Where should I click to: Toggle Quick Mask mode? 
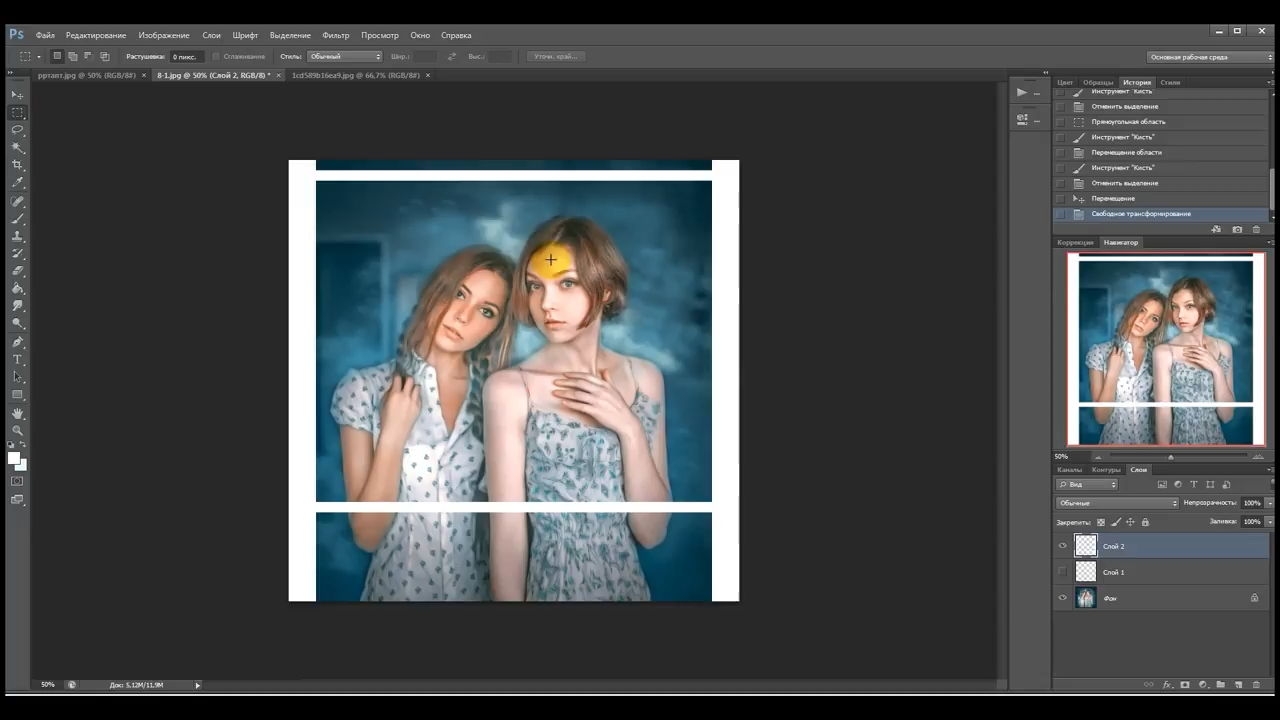17,481
